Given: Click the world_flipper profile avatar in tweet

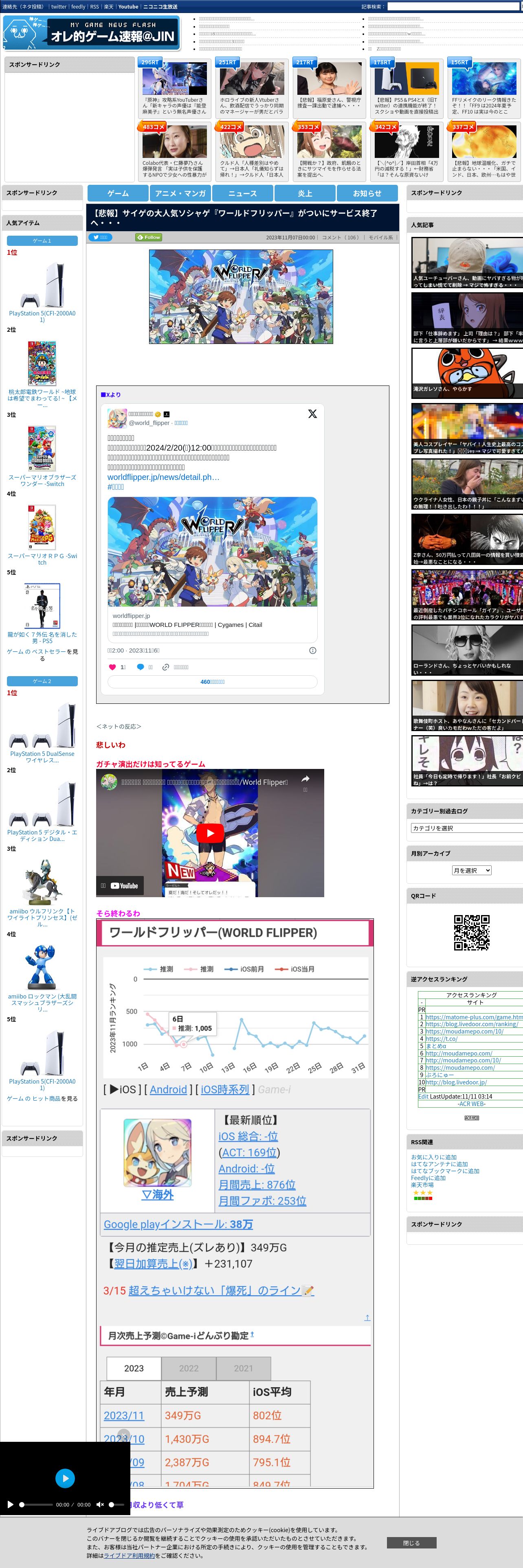Looking at the screenshot, I should [x=117, y=418].
